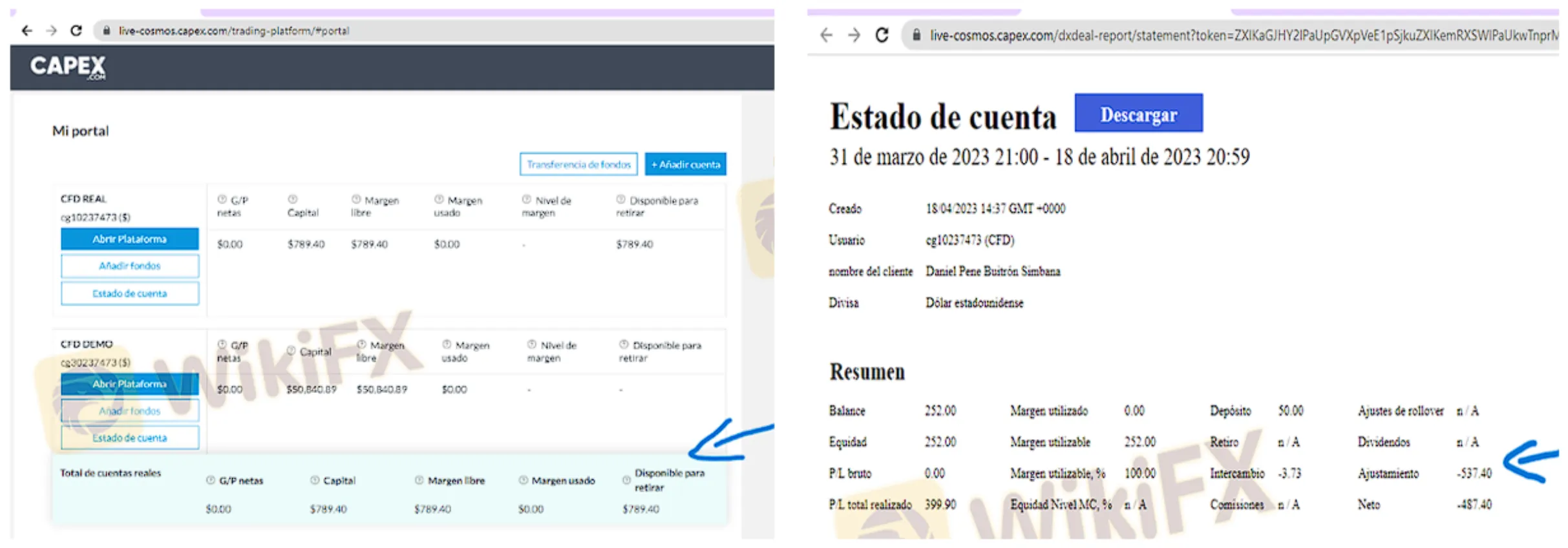
Task: Go back in the statement report browser
Action: click(x=826, y=35)
